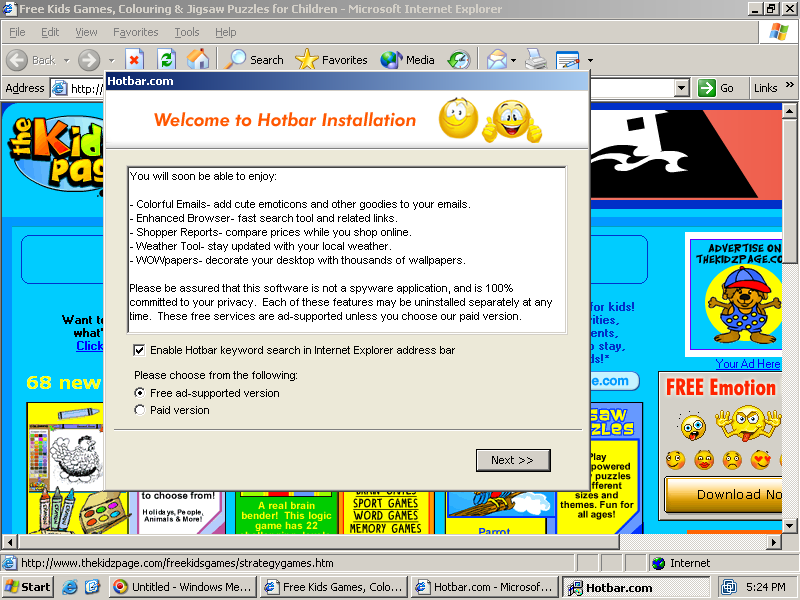Open the Forward button history dropdown
Viewport: 800px width, 600px height.
[x=111, y=60]
